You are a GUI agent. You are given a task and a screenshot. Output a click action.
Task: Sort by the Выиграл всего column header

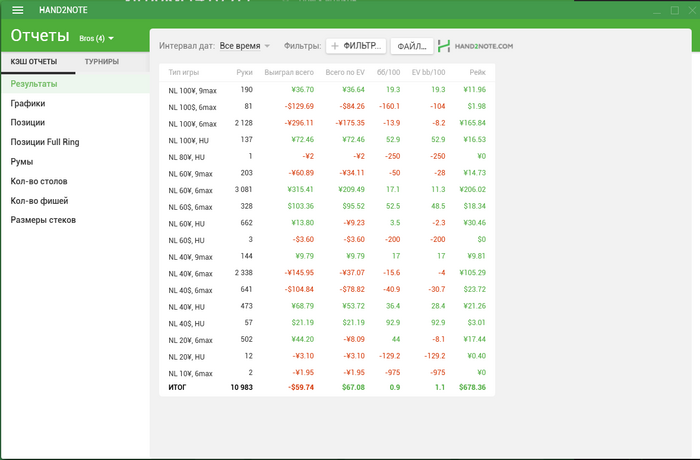[x=289, y=72]
